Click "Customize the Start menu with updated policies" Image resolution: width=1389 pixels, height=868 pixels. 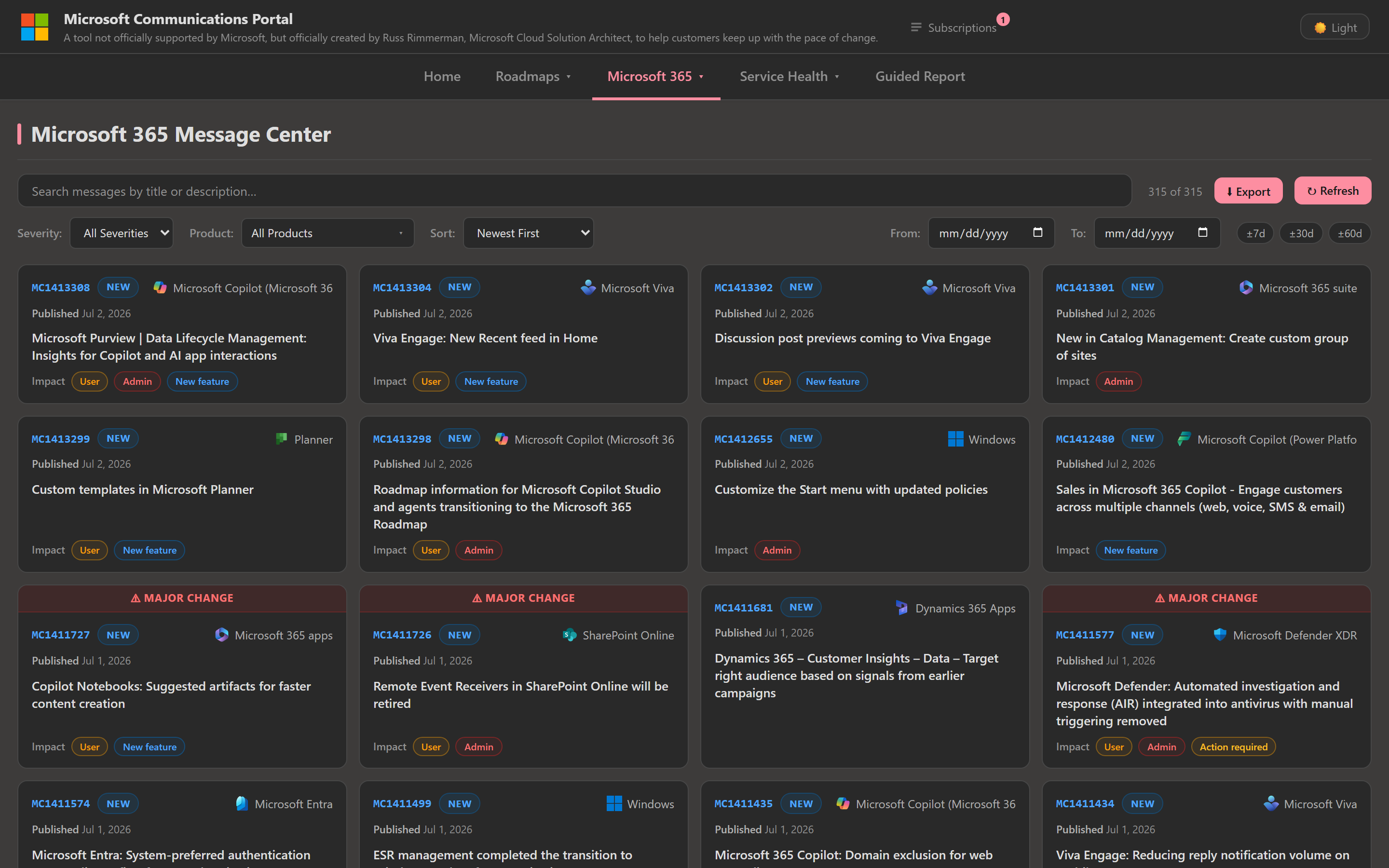[x=851, y=489]
